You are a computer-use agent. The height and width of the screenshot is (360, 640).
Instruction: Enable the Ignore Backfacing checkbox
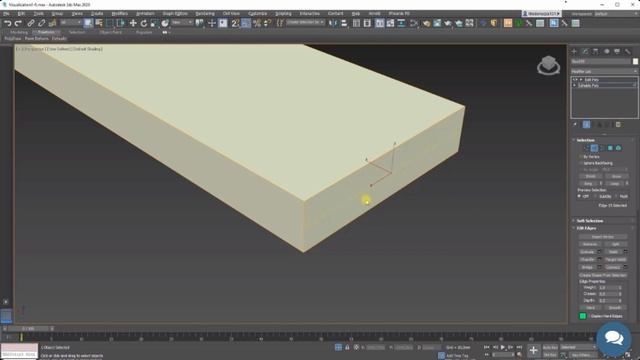(x=581, y=163)
